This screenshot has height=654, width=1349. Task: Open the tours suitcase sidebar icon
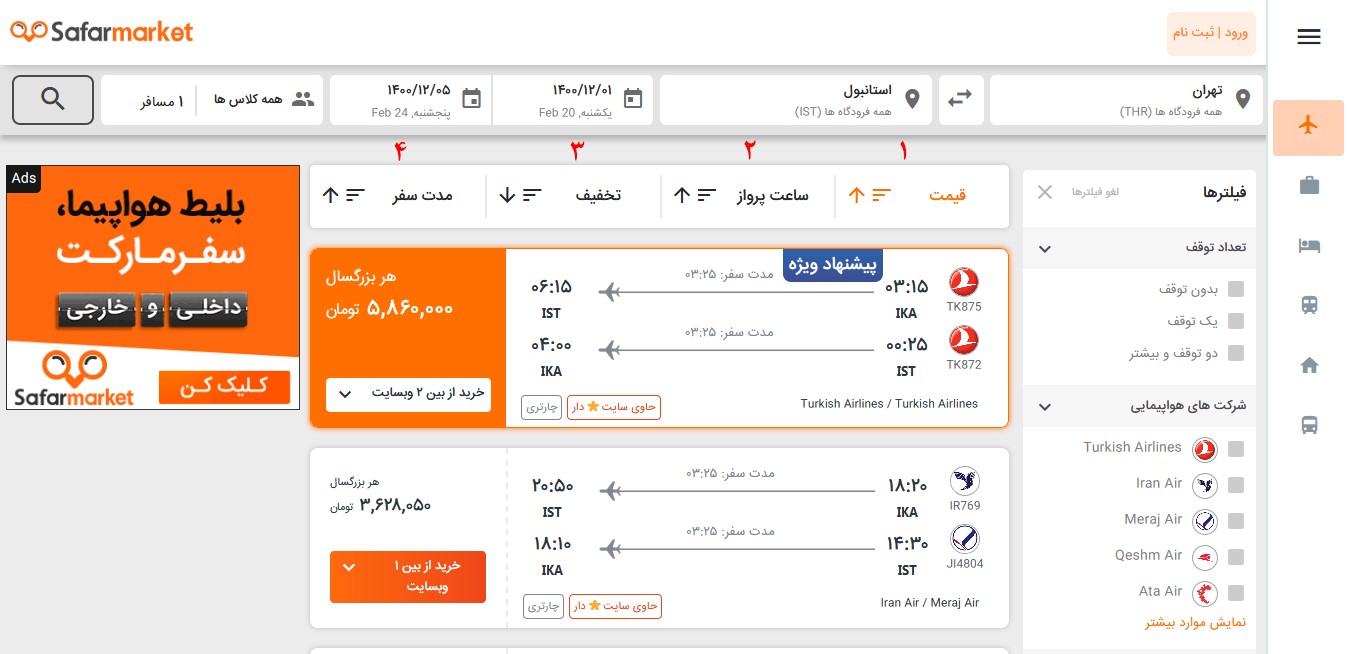point(1308,186)
